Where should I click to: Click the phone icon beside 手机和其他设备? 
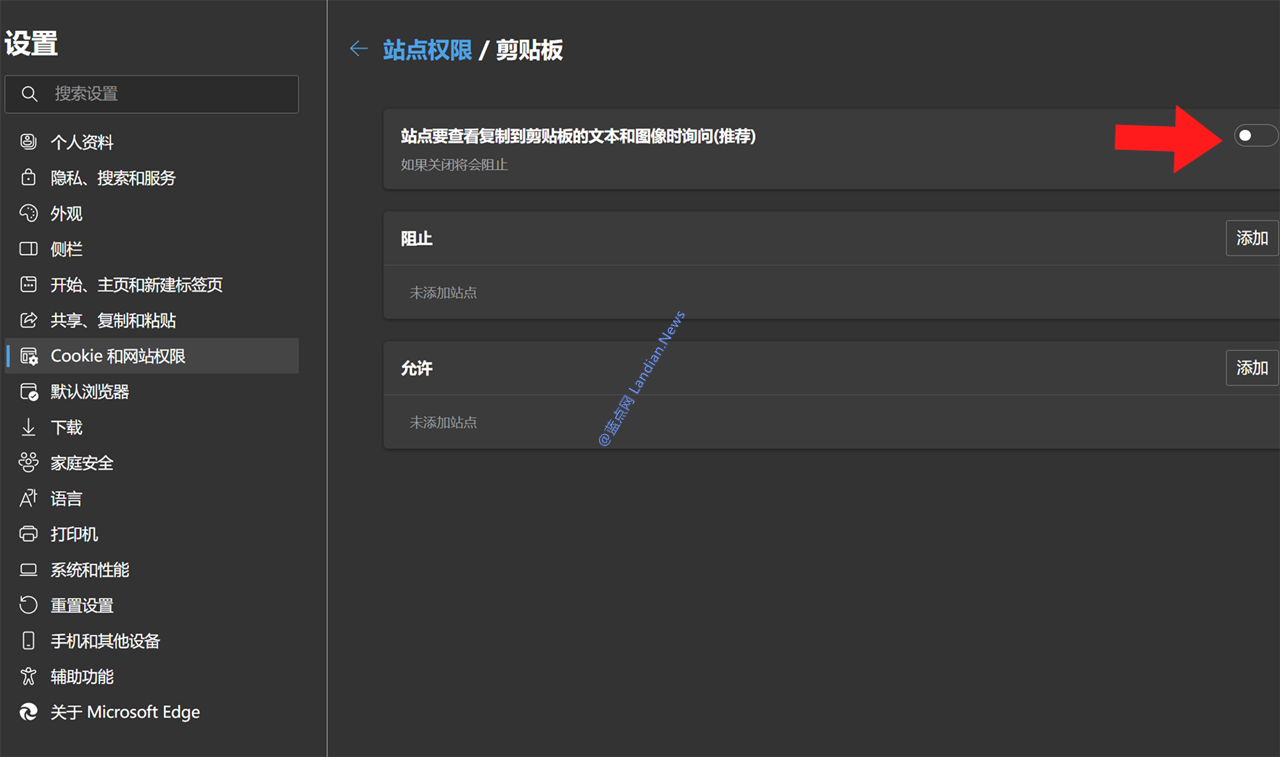[29, 641]
